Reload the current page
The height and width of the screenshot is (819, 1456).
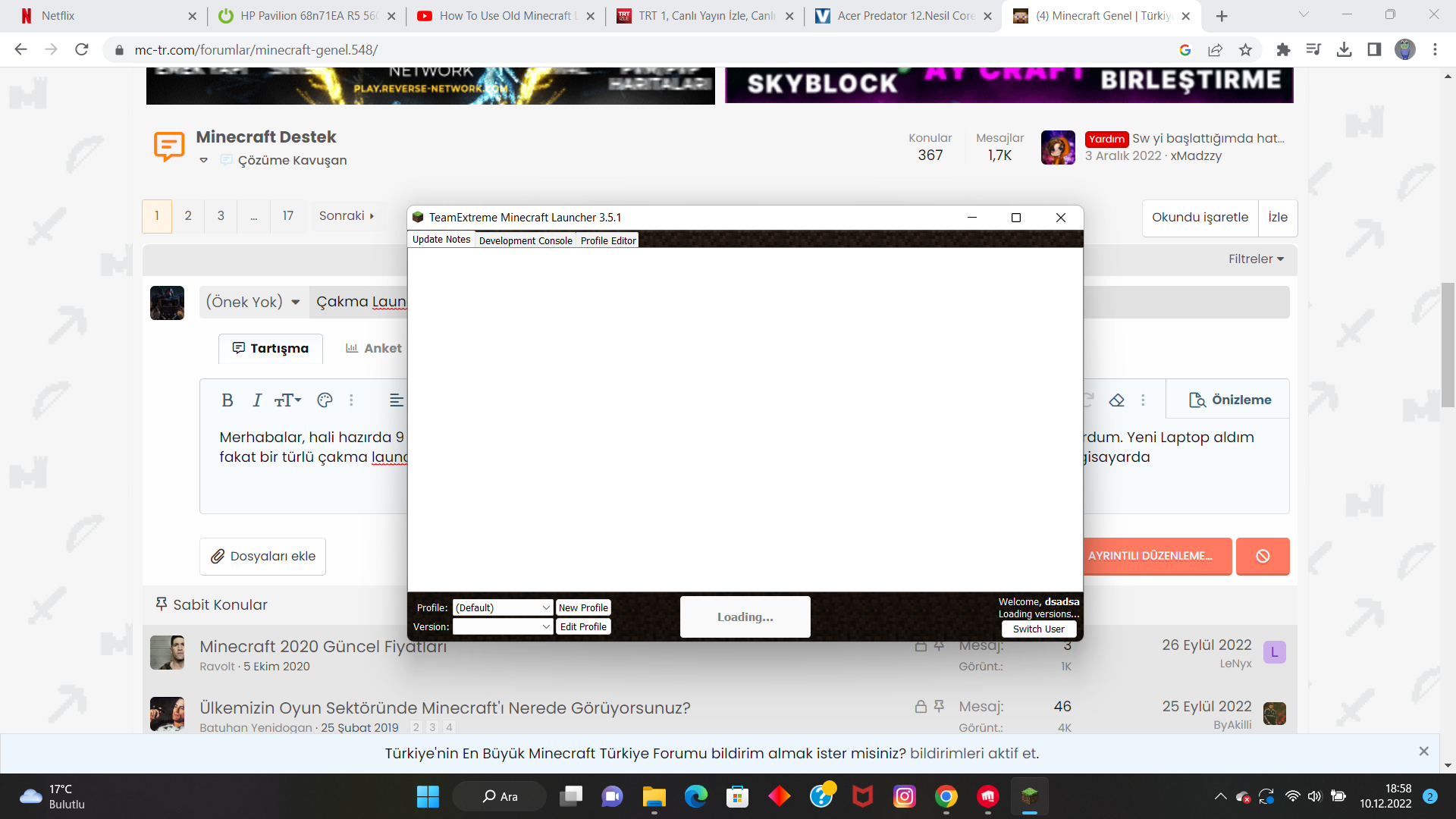point(82,49)
